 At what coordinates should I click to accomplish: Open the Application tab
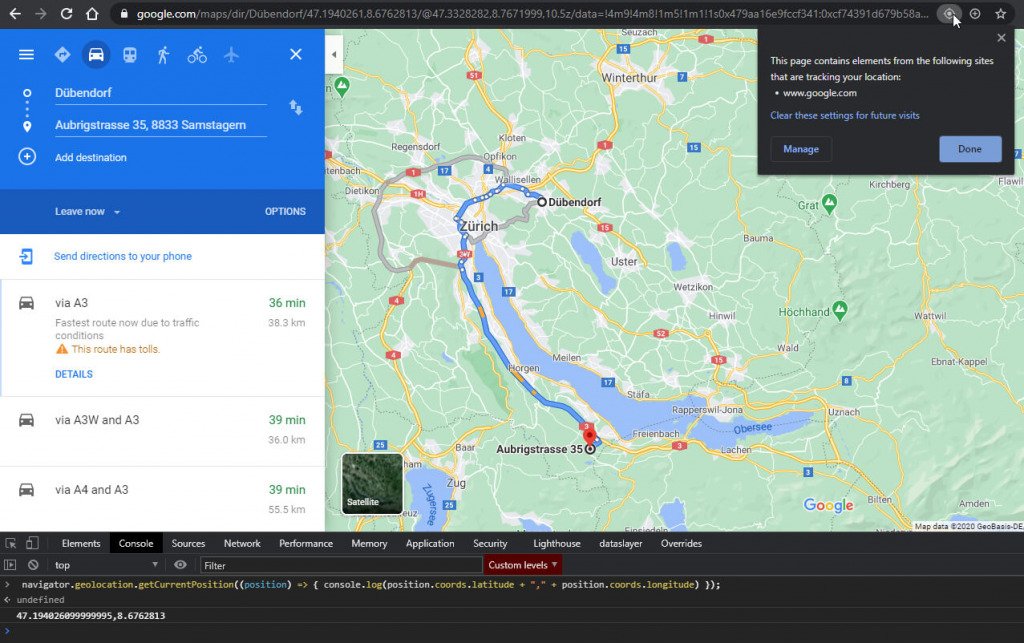(430, 543)
